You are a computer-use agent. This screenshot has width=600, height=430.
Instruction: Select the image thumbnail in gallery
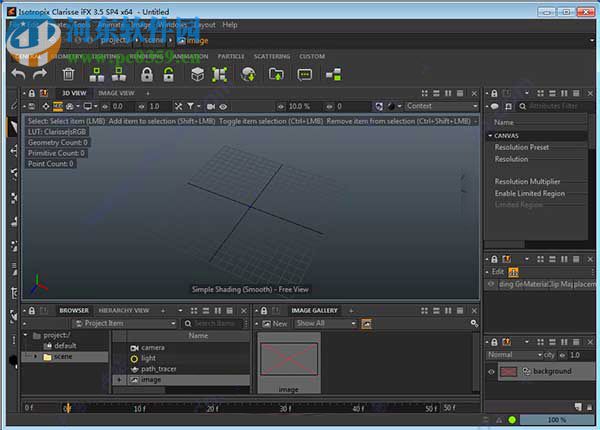(289, 358)
